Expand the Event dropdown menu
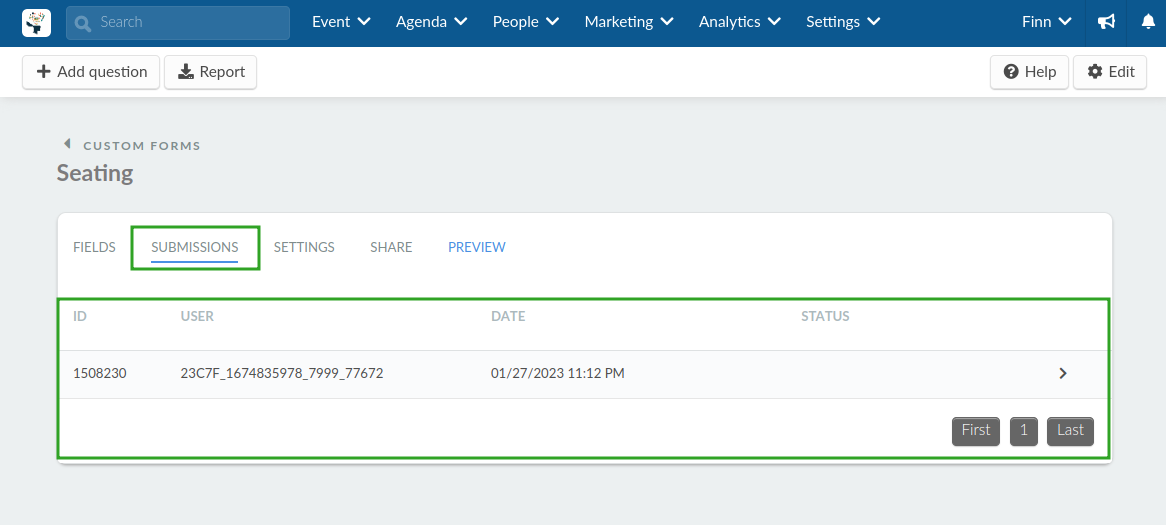Screen dimensions: 1166x525 pos(341,22)
